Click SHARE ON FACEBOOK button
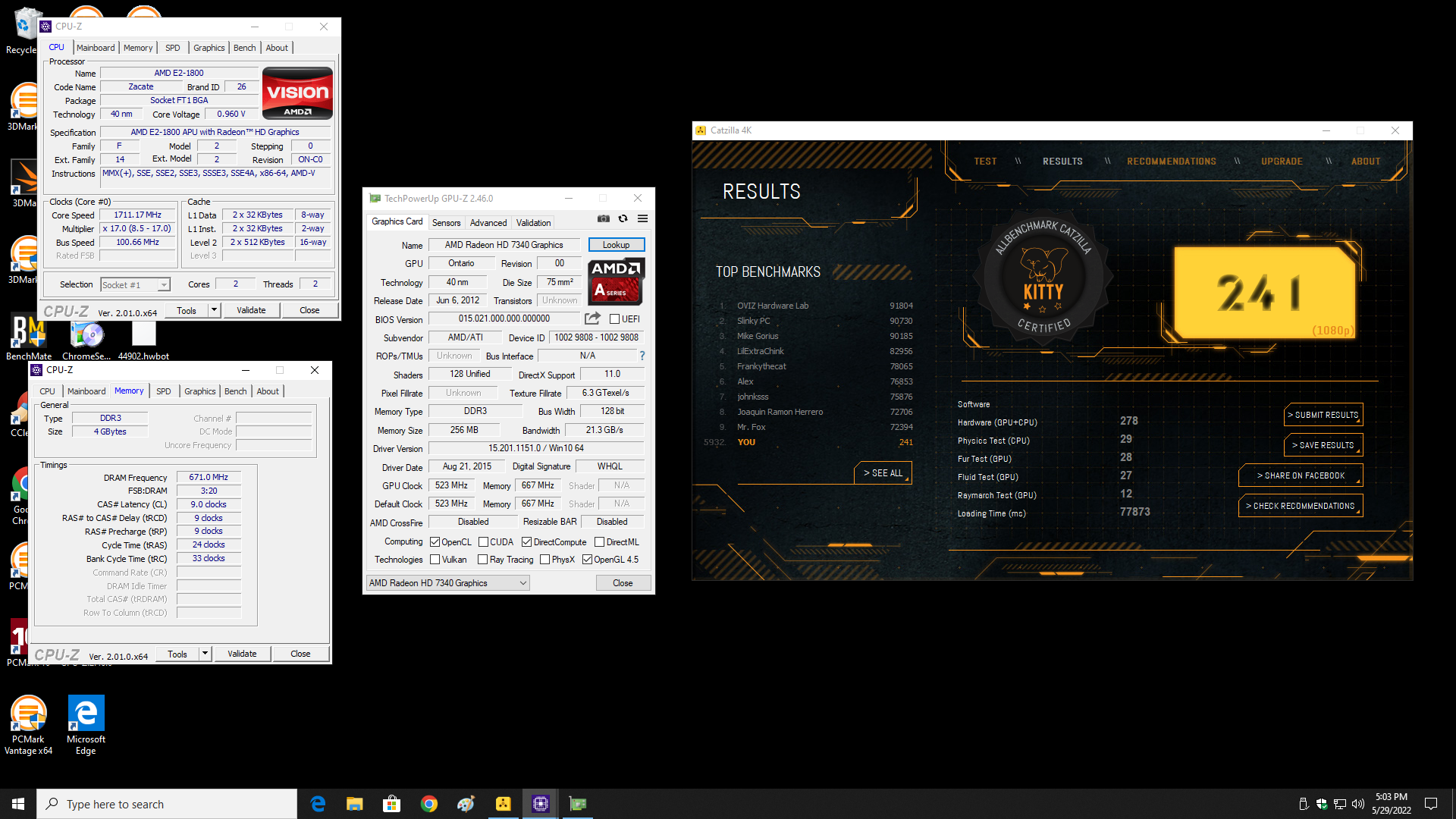This screenshot has width=1456, height=819. point(1301,475)
